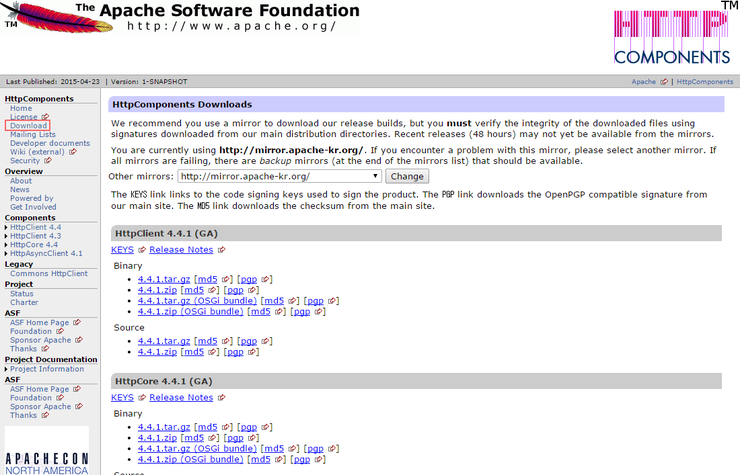Click HttpComponents breadcrumb link at top right
Screen dimensions: 740x475
(x=705, y=82)
